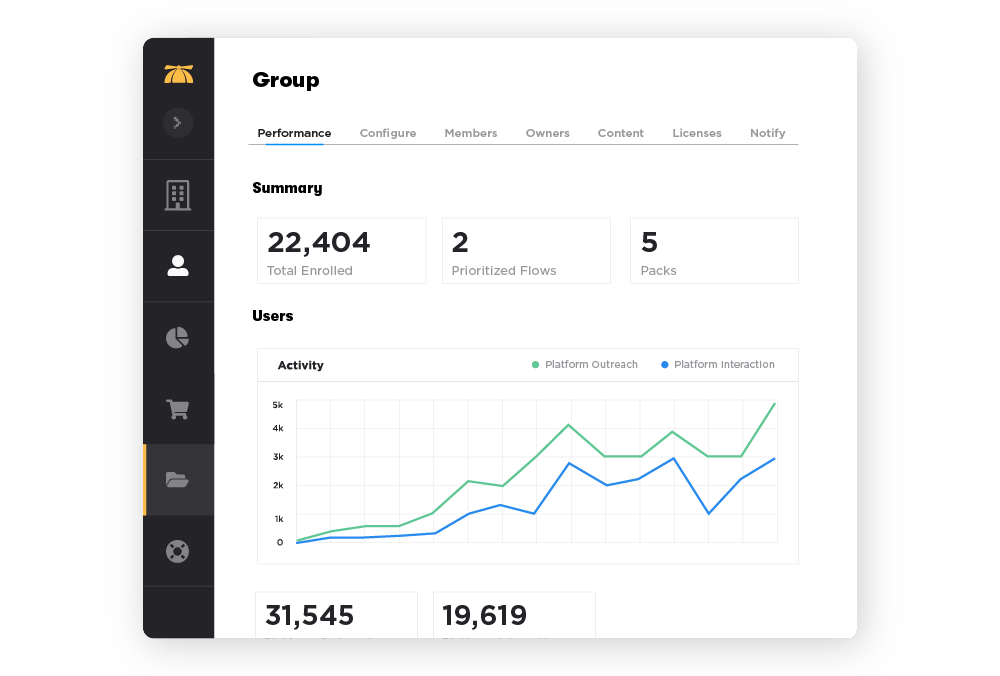Go to the Owners tab
Image resolution: width=1000 pixels, height=676 pixels.
click(547, 133)
